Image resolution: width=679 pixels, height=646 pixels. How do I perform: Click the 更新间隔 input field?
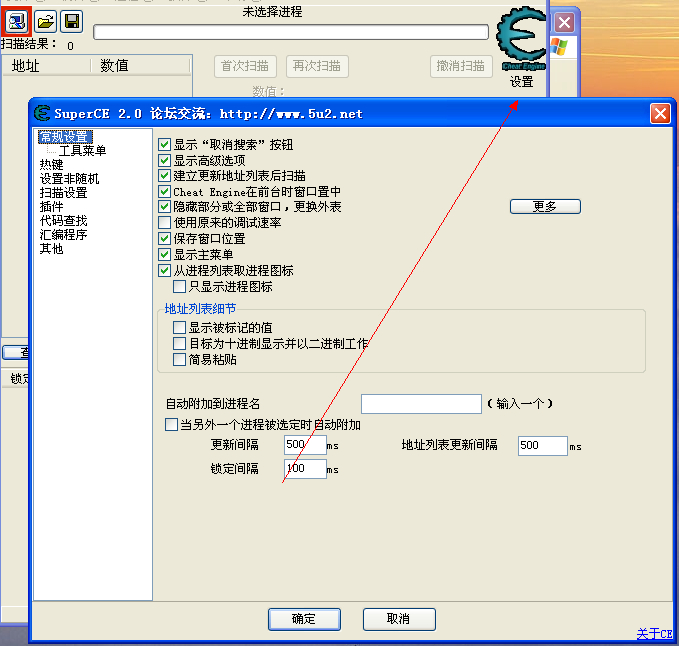[x=305, y=445]
